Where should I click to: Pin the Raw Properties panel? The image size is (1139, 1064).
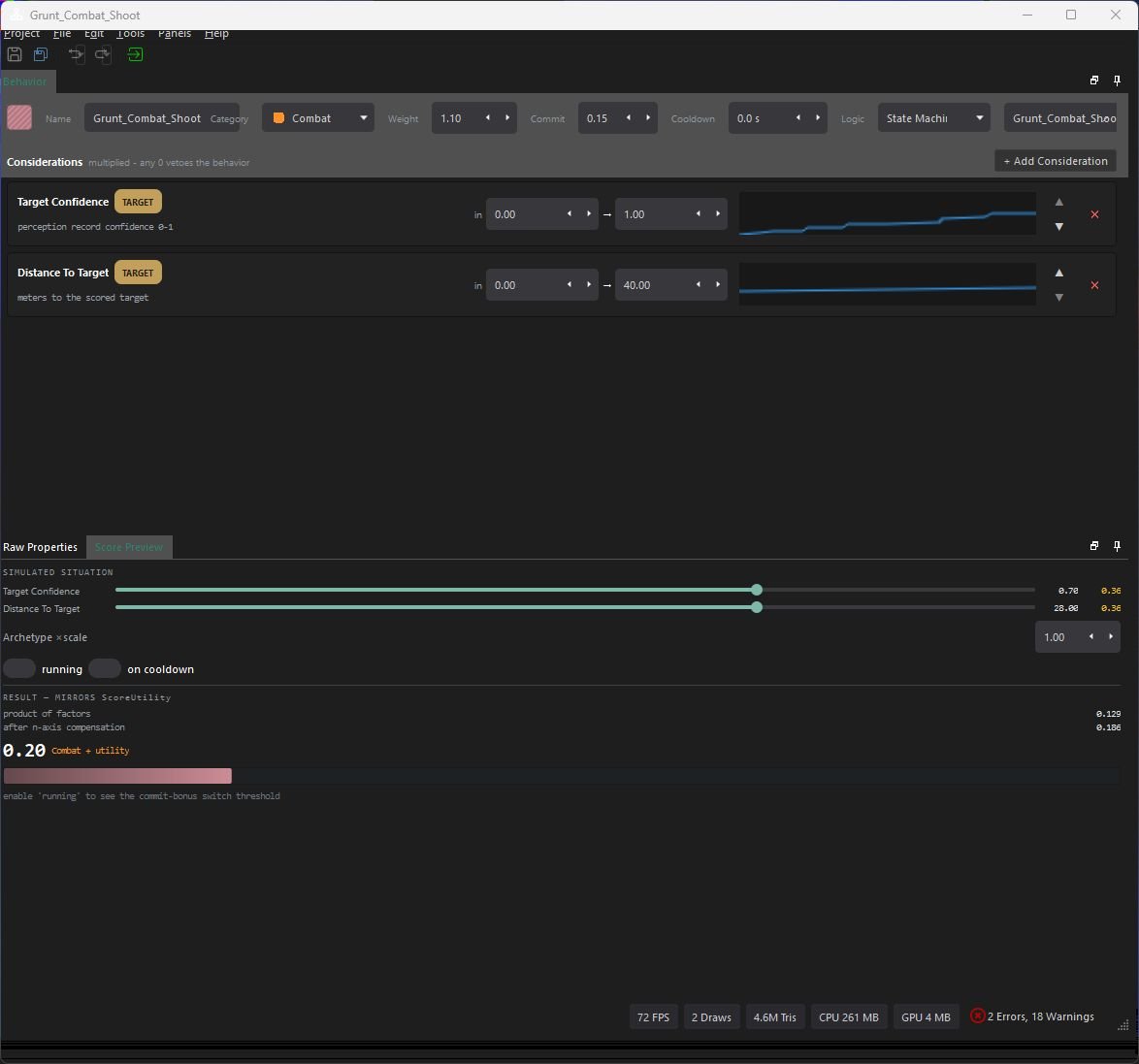click(1117, 546)
